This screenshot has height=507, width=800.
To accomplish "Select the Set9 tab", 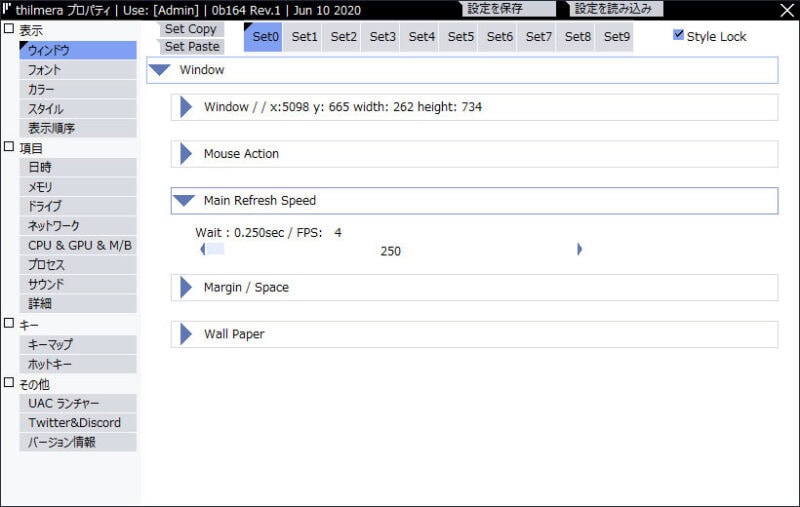I will click(615, 37).
